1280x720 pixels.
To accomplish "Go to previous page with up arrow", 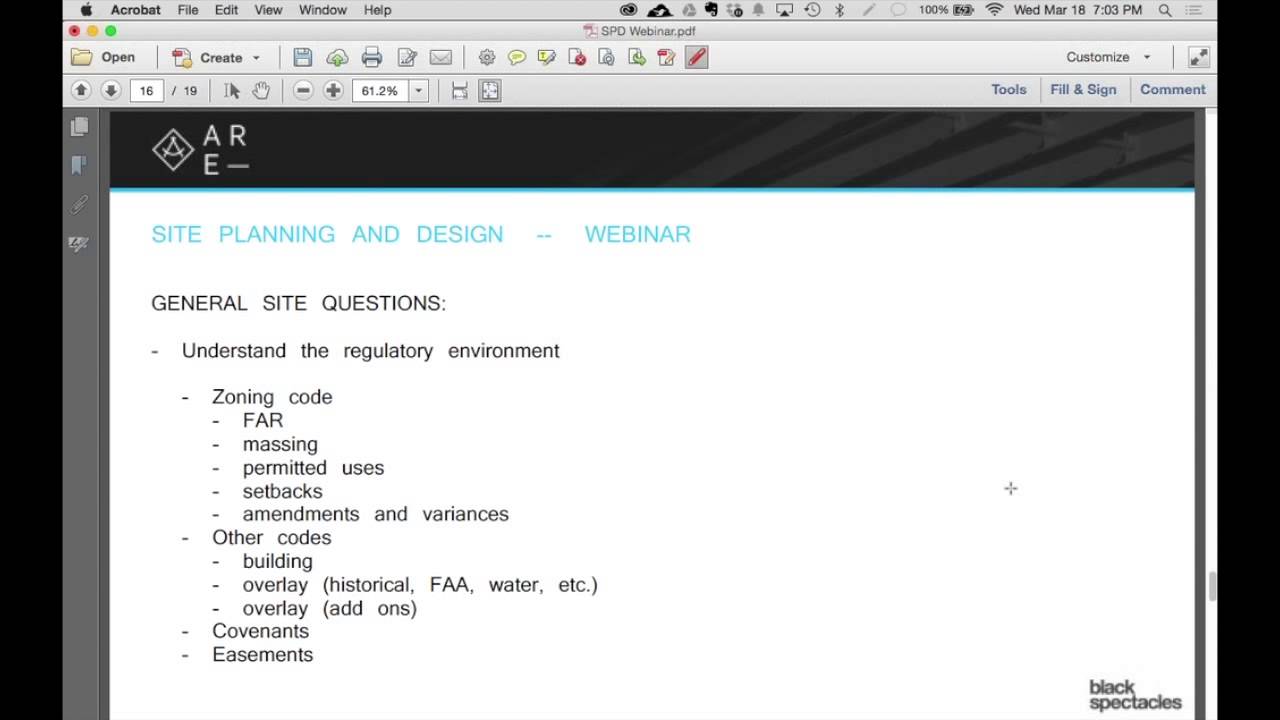I will [x=81, y=90].
